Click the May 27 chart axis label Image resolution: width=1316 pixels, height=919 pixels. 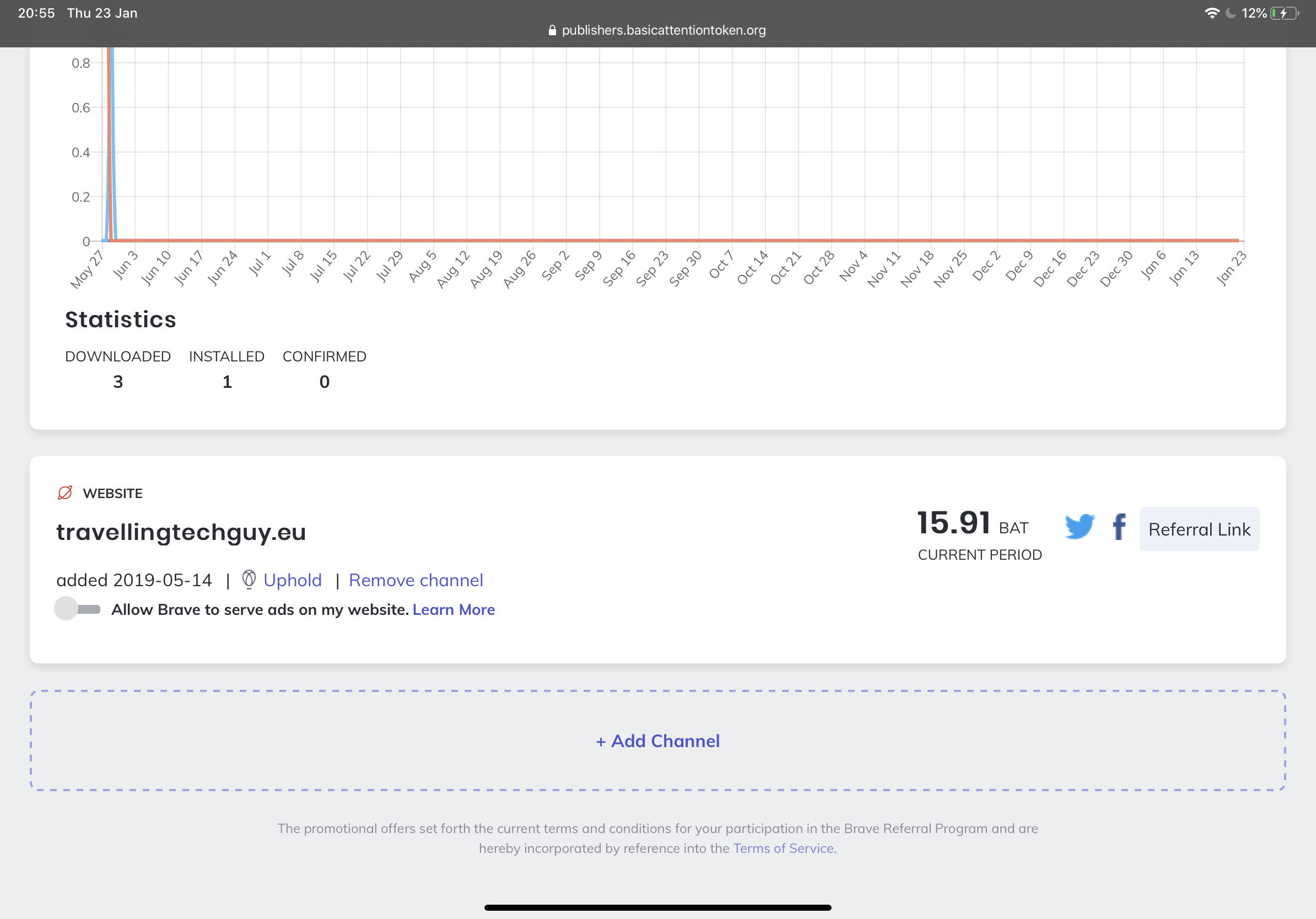tap(87, 269)
